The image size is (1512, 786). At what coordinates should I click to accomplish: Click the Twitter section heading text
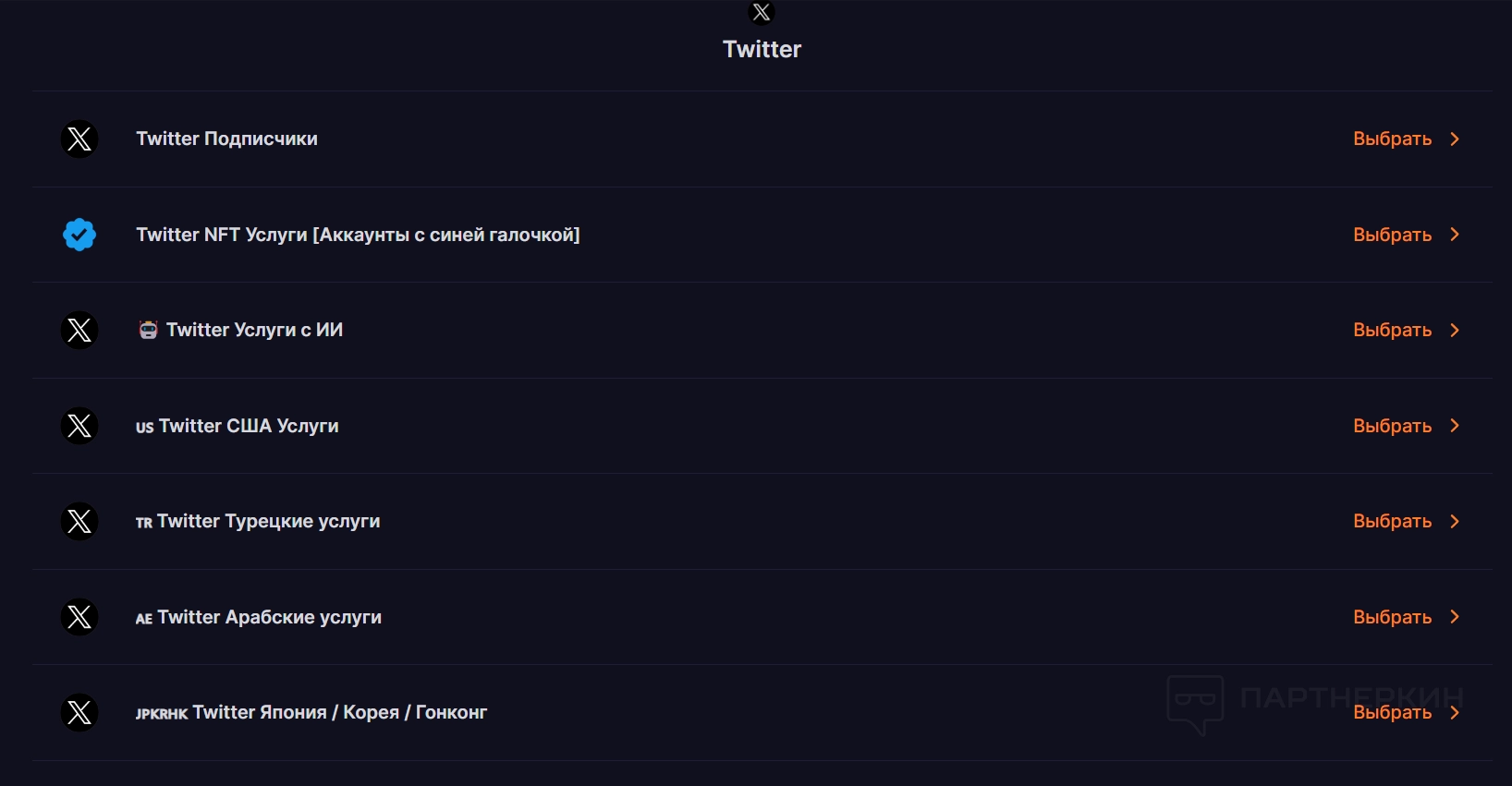pyautogui.click(x=762, y=50)
